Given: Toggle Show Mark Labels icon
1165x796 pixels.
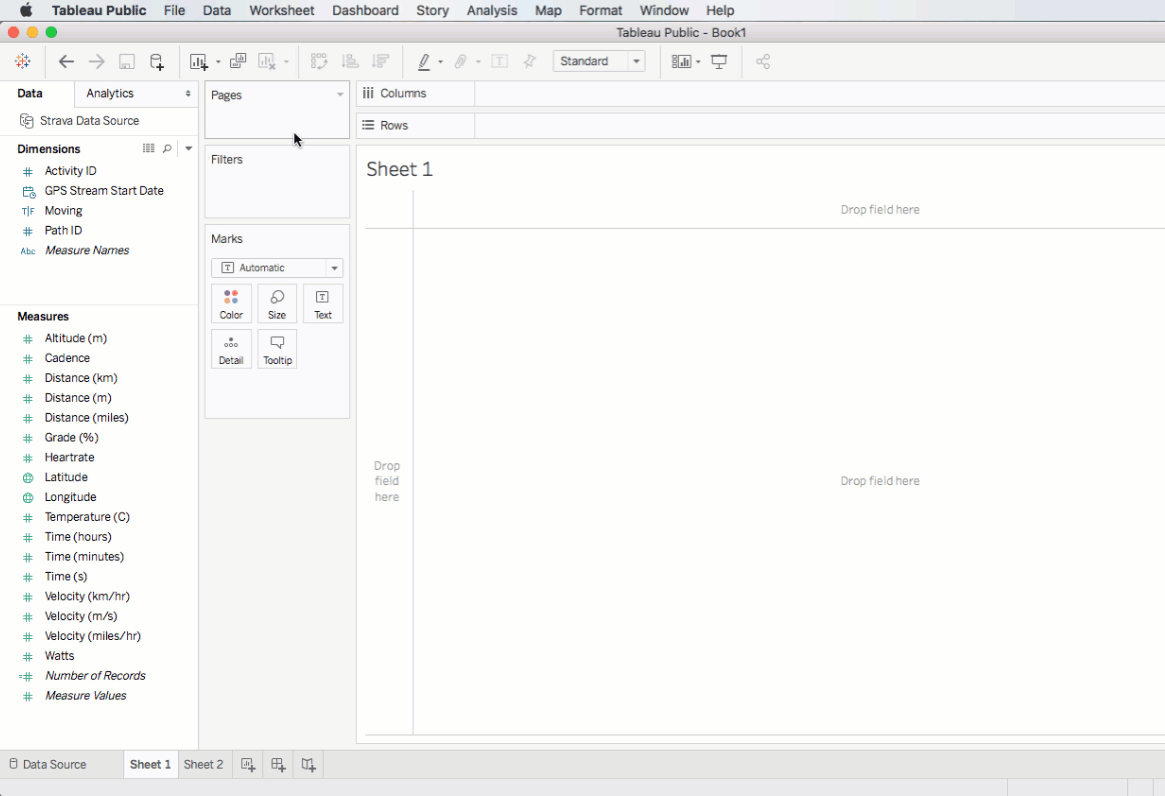Looking at the screenshot, I should [499, 62].
